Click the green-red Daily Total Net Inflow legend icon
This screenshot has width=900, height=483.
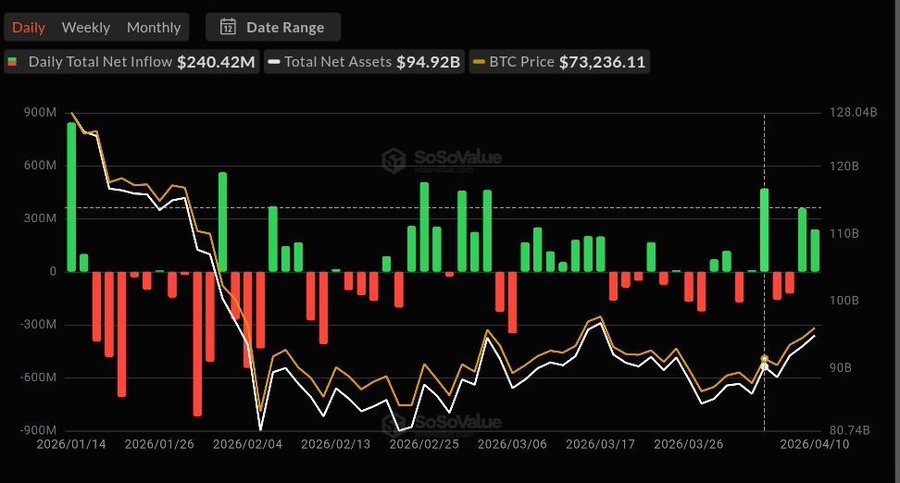[13, 62]
